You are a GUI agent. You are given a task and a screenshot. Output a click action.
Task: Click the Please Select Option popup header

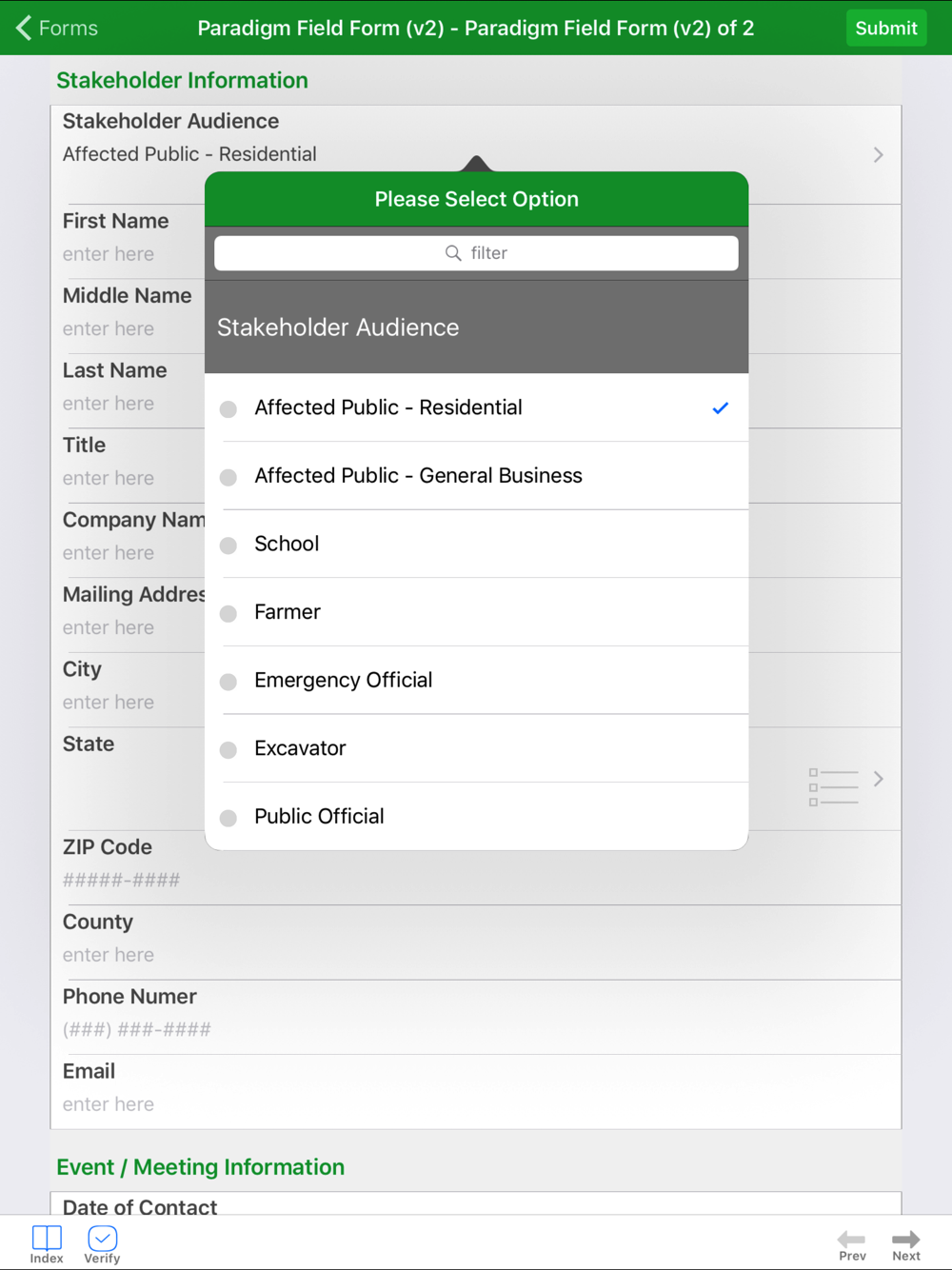[x=476, y=199]
